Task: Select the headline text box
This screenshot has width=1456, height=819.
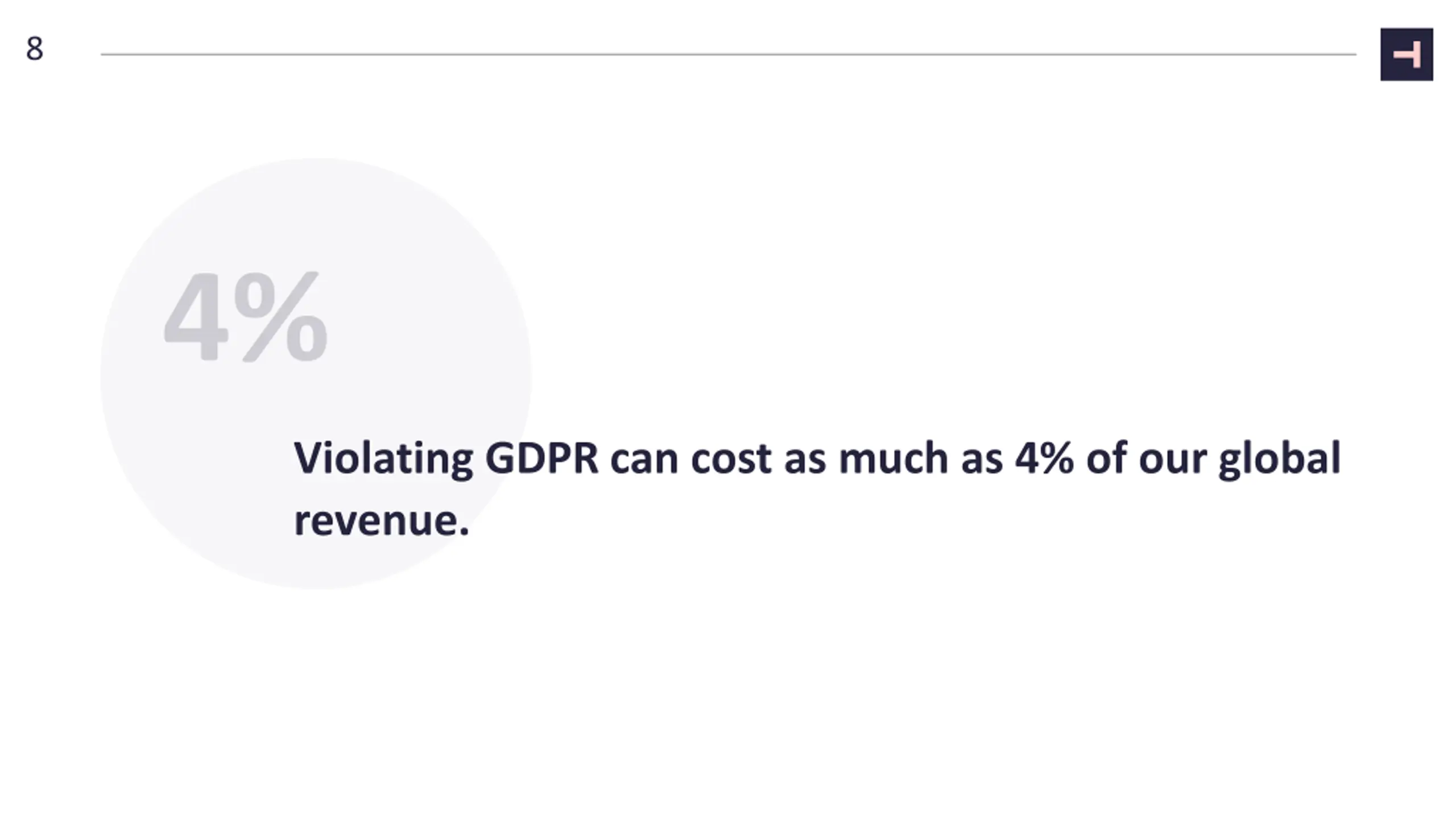Action: (817, 489)
